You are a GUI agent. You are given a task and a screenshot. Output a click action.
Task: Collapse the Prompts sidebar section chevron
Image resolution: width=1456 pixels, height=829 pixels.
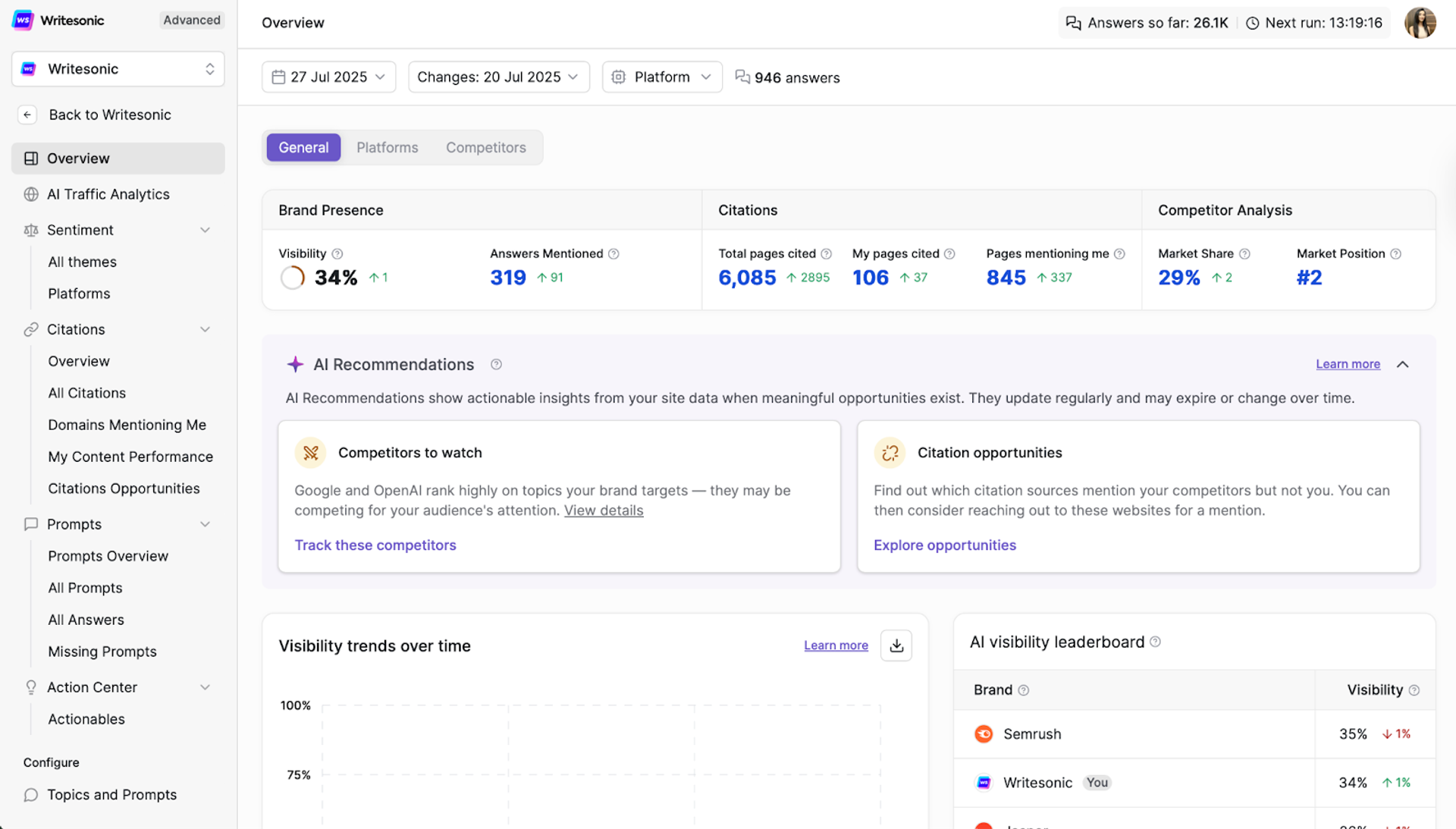pyautogui.click(x=205, y=524)
